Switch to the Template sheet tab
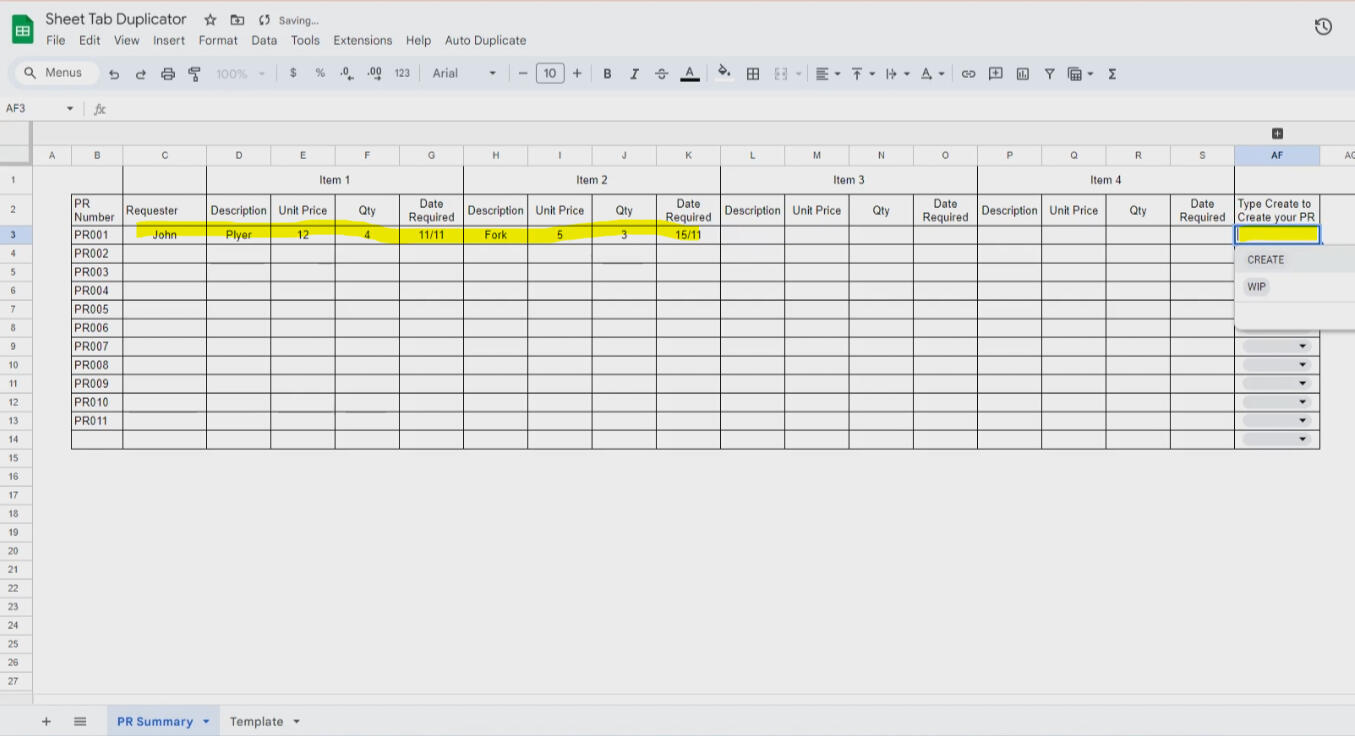Image resolution: width=1355 pixels, height=736 pixels. point(256,722)
